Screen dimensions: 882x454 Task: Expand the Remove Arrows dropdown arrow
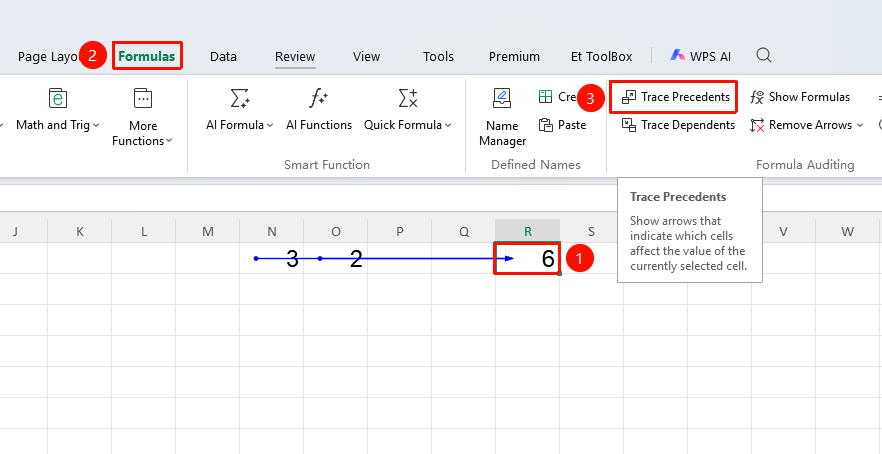860,125
